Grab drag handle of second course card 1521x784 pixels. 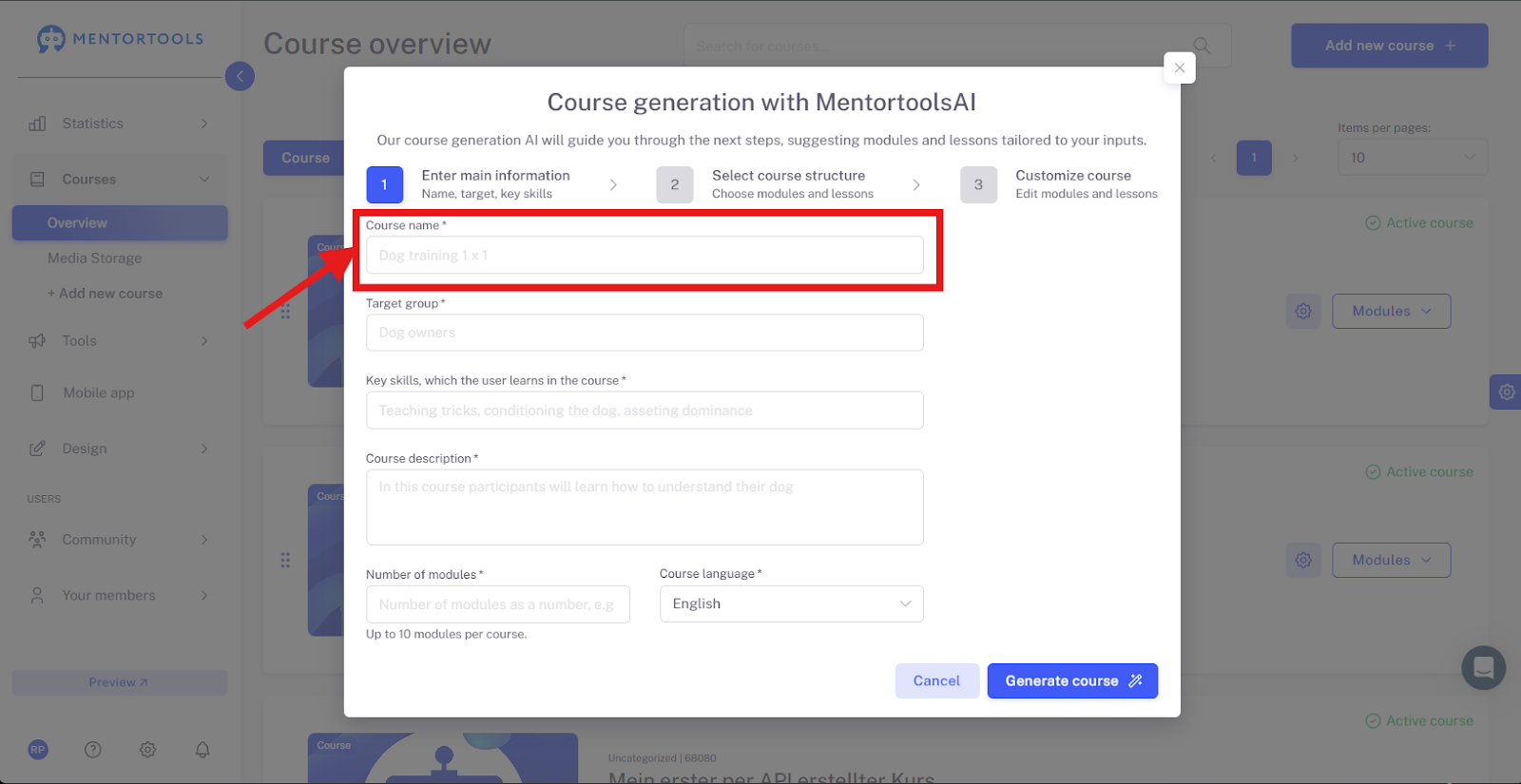[285, 561]
